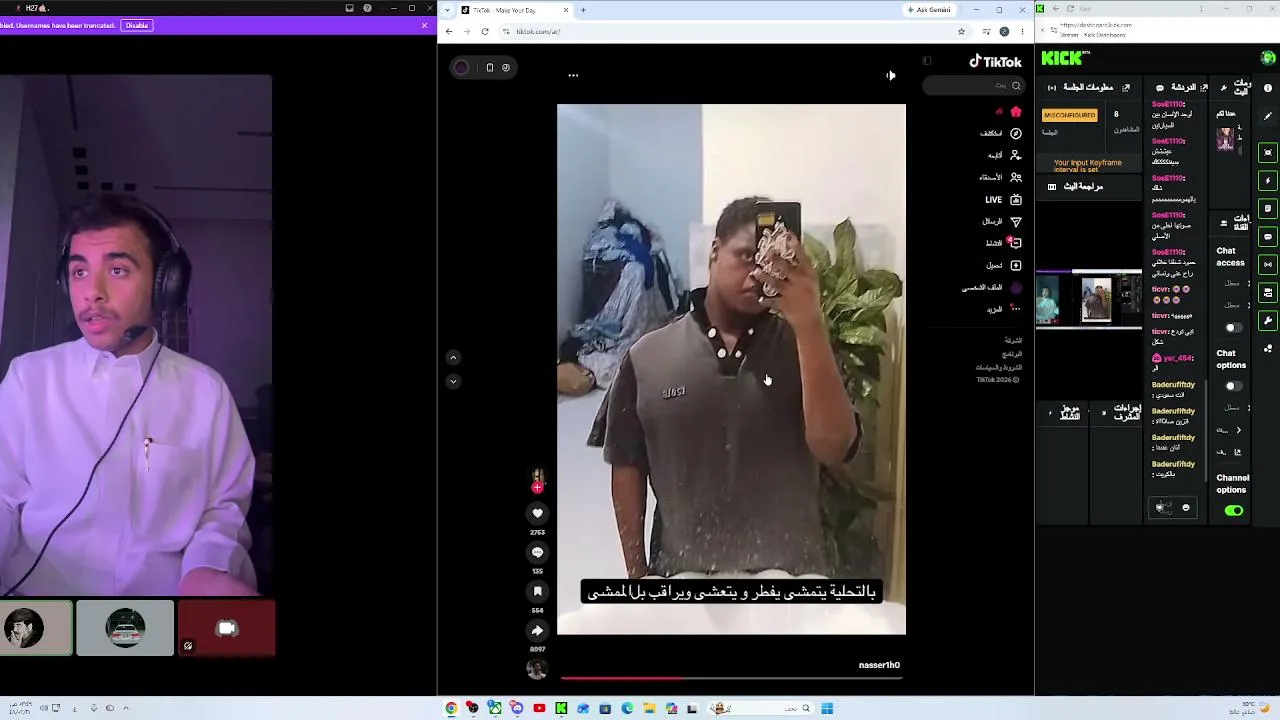Share the TikTok video
Screen dimensions: 1280x720
pos(537,630)
